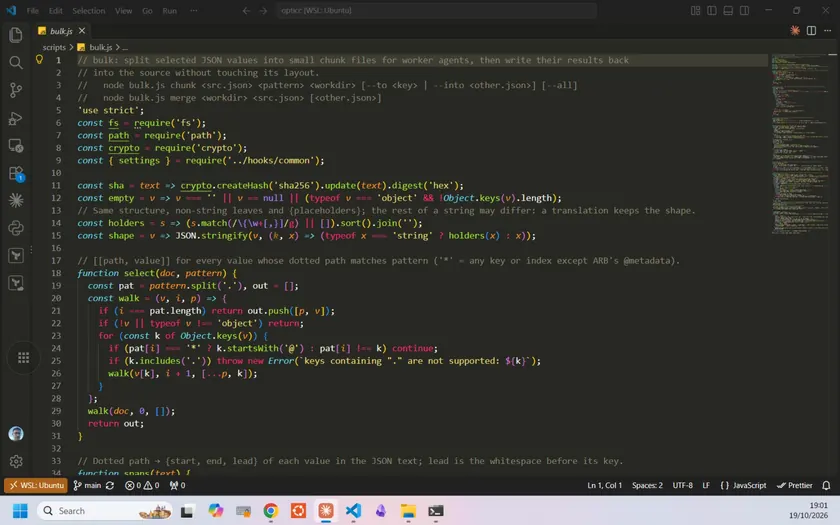
Task: Click the LF end-of-line selector
Action: tap(706, 485)
